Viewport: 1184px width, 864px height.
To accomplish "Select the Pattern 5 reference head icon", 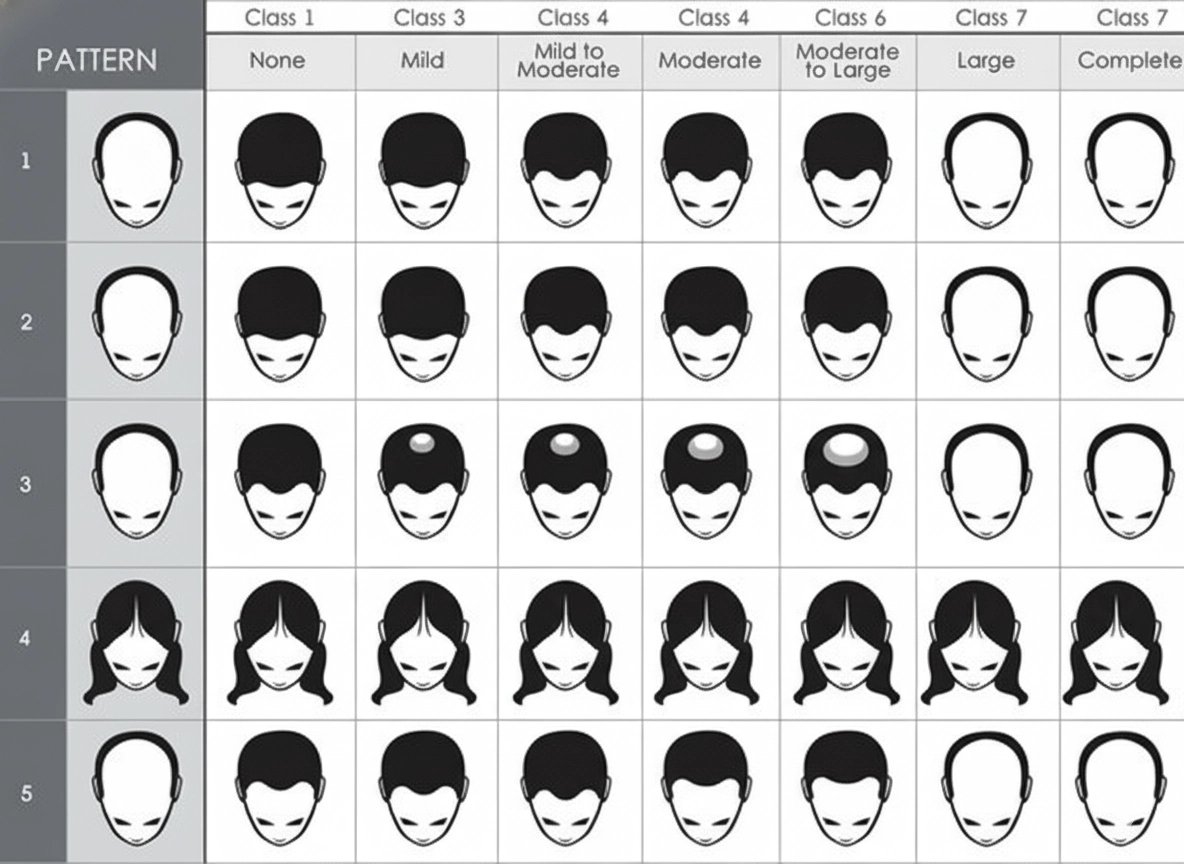I will click(135, 790).
